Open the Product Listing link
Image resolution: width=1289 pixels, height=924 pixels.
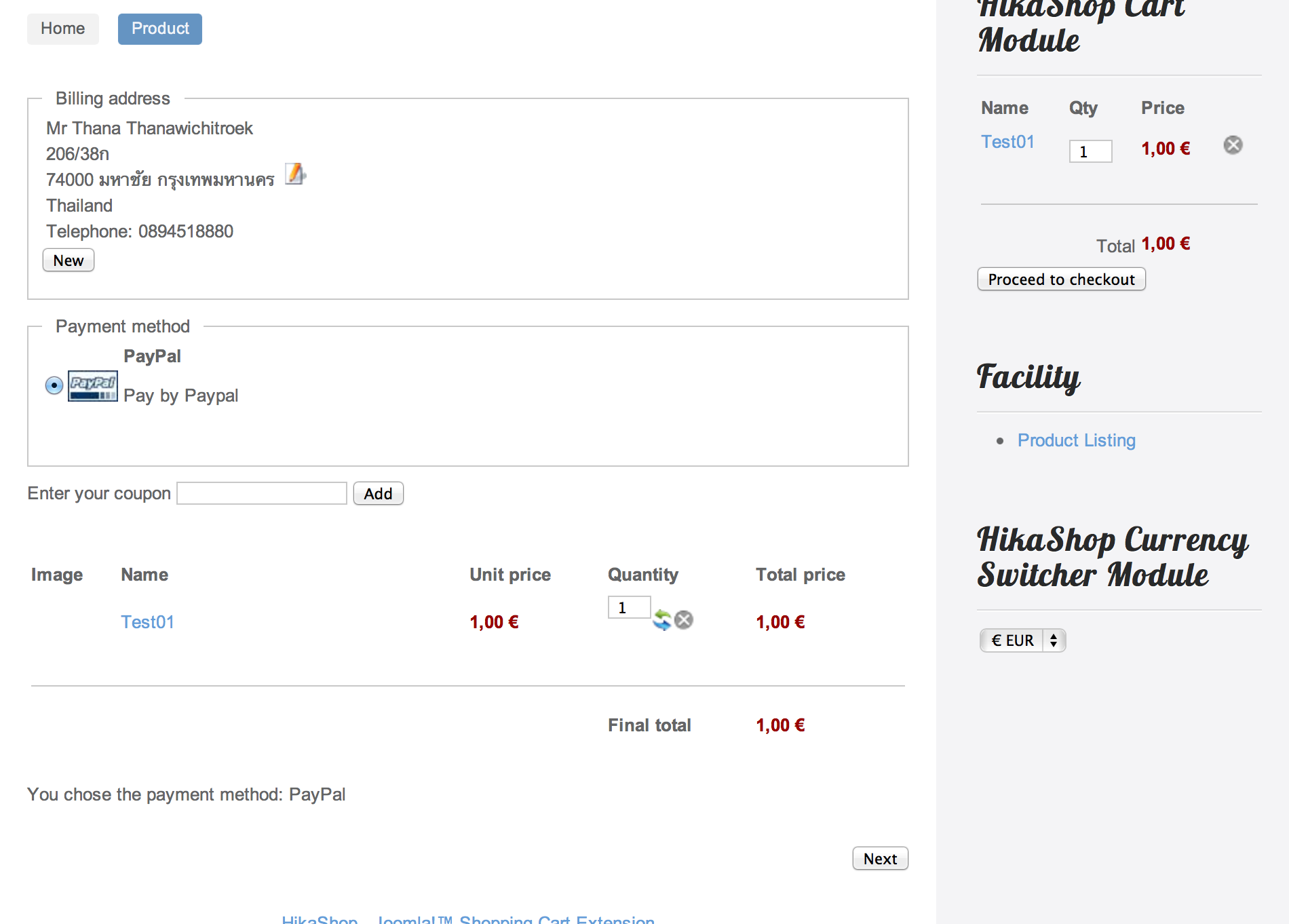(x=1077, y=440)
